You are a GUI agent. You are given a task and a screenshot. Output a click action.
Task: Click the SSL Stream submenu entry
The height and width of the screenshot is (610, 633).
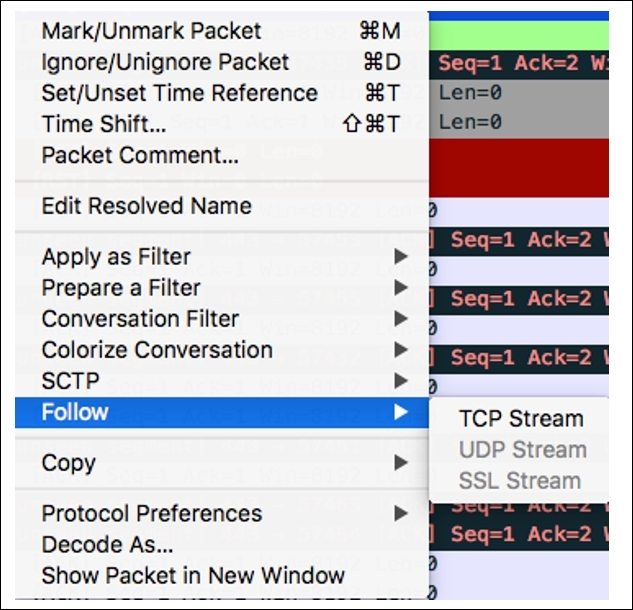pos(520,481)
